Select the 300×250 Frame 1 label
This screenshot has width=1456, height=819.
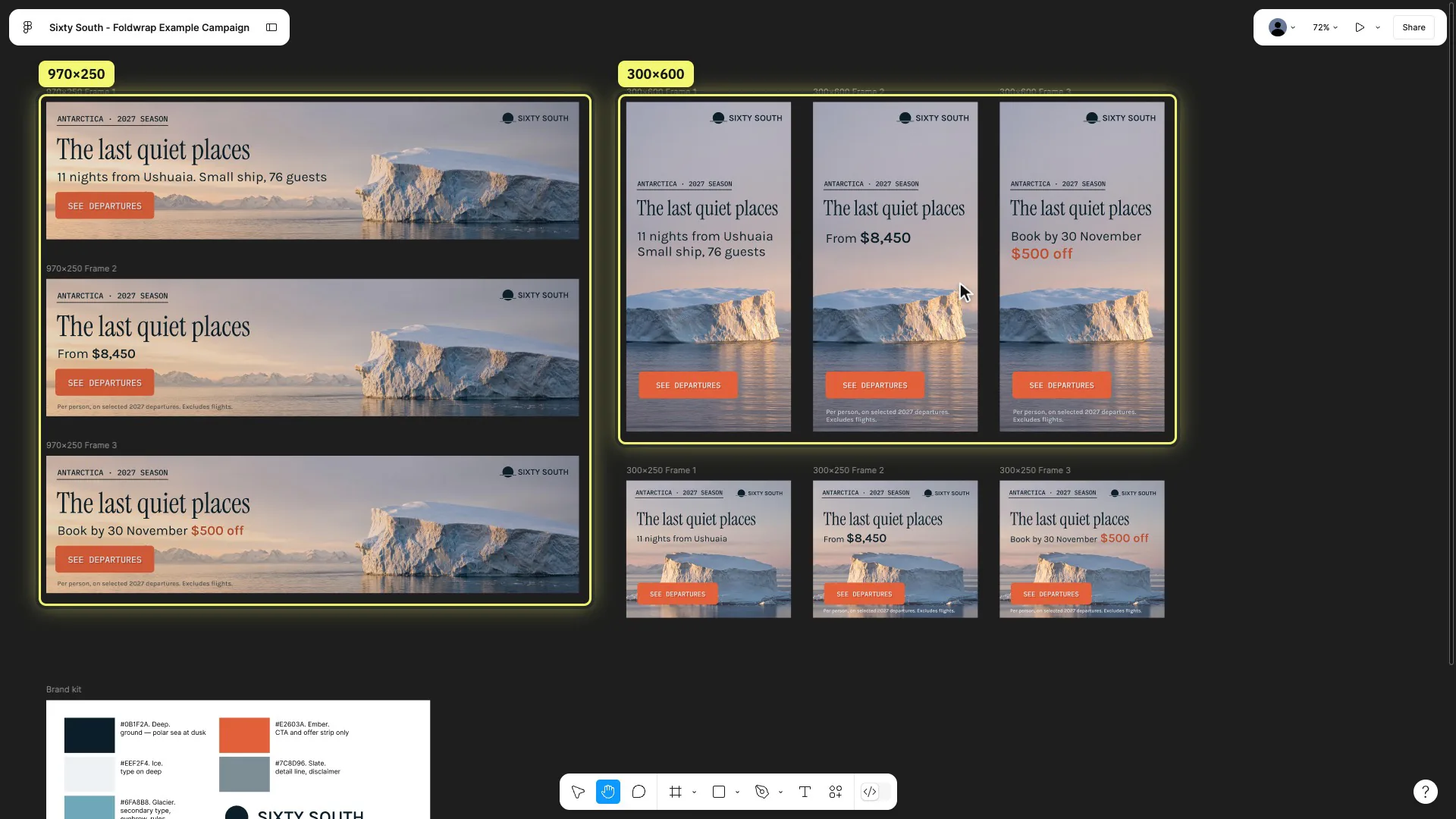661,470
